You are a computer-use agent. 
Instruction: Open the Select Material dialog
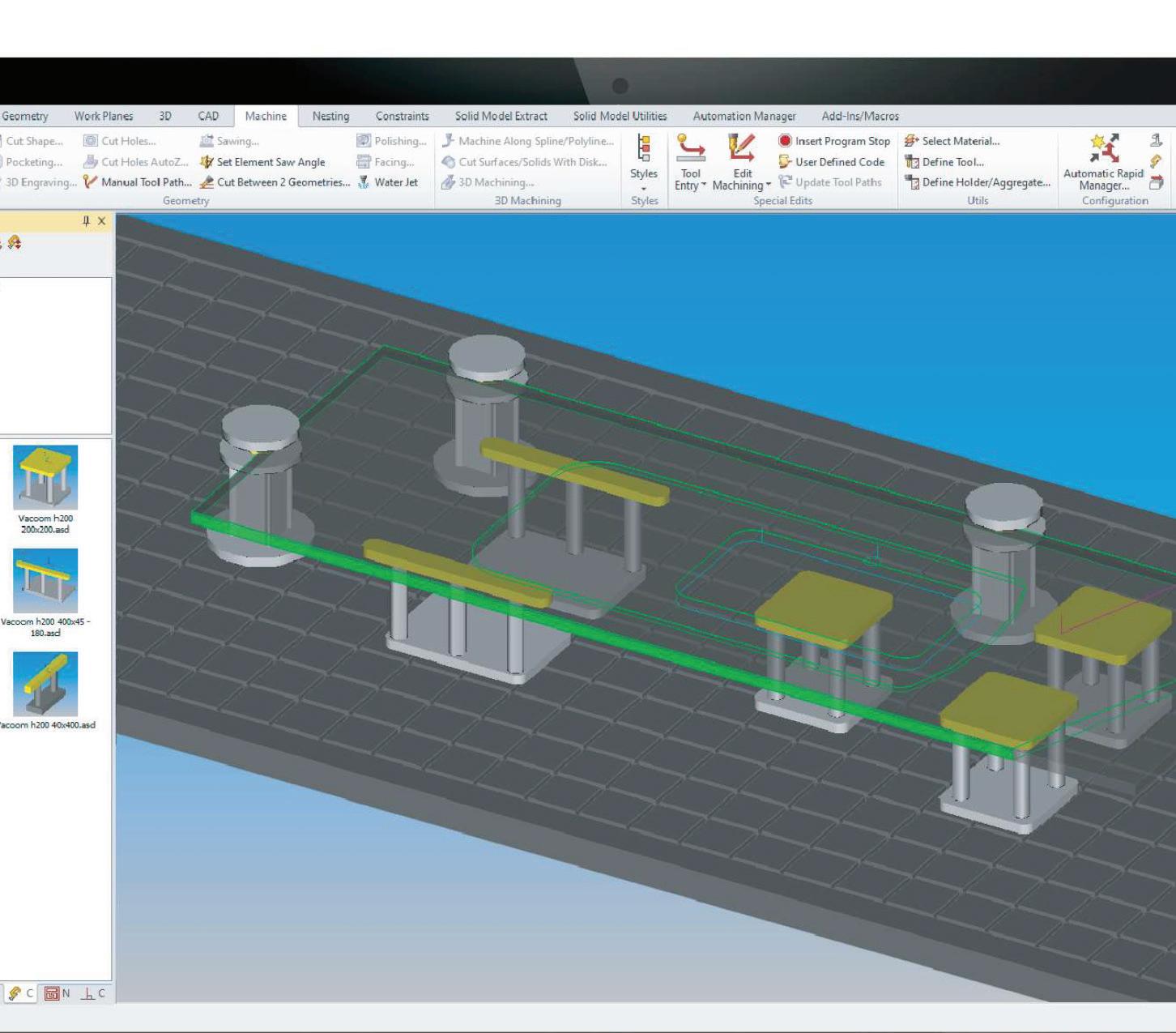click(x=952, y=141)
